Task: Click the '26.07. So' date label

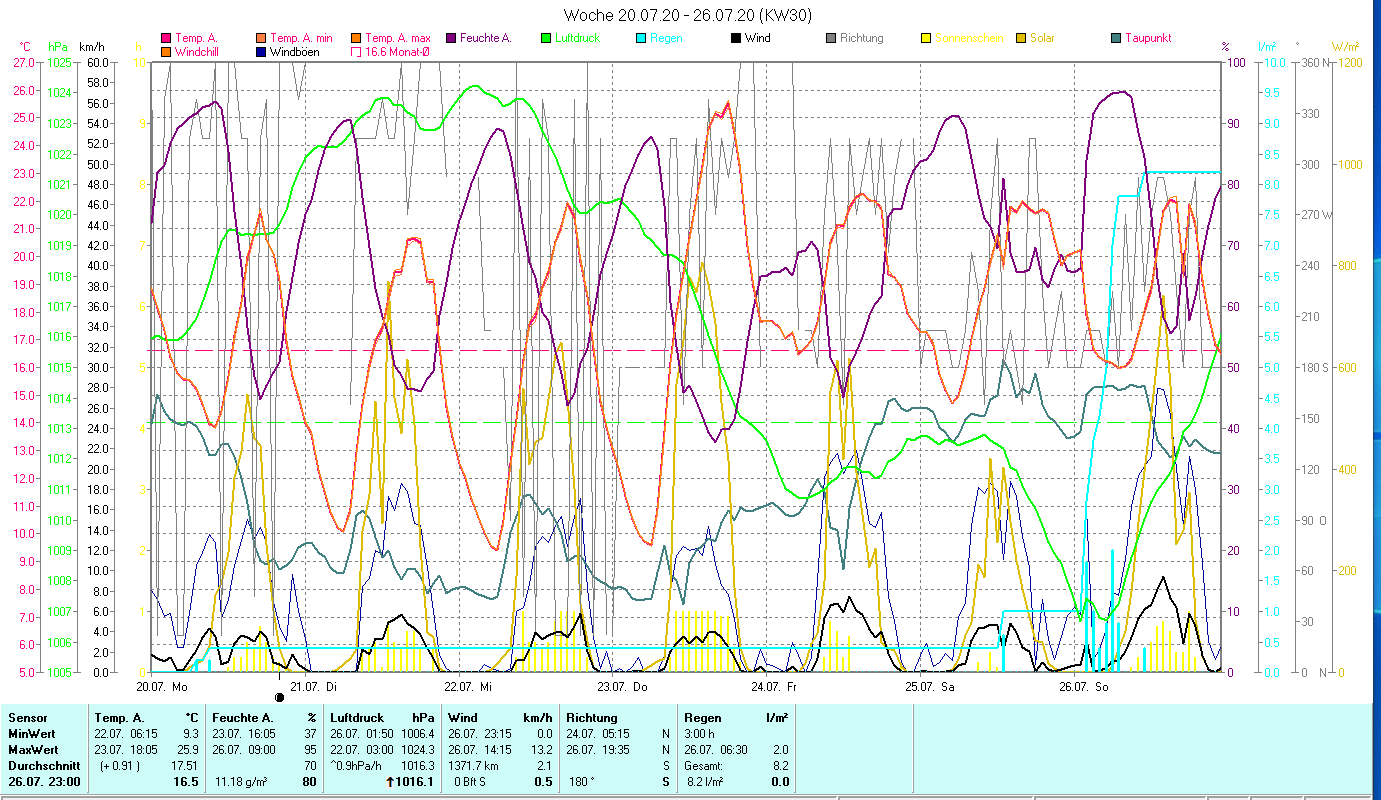Action: point(1083,687)
